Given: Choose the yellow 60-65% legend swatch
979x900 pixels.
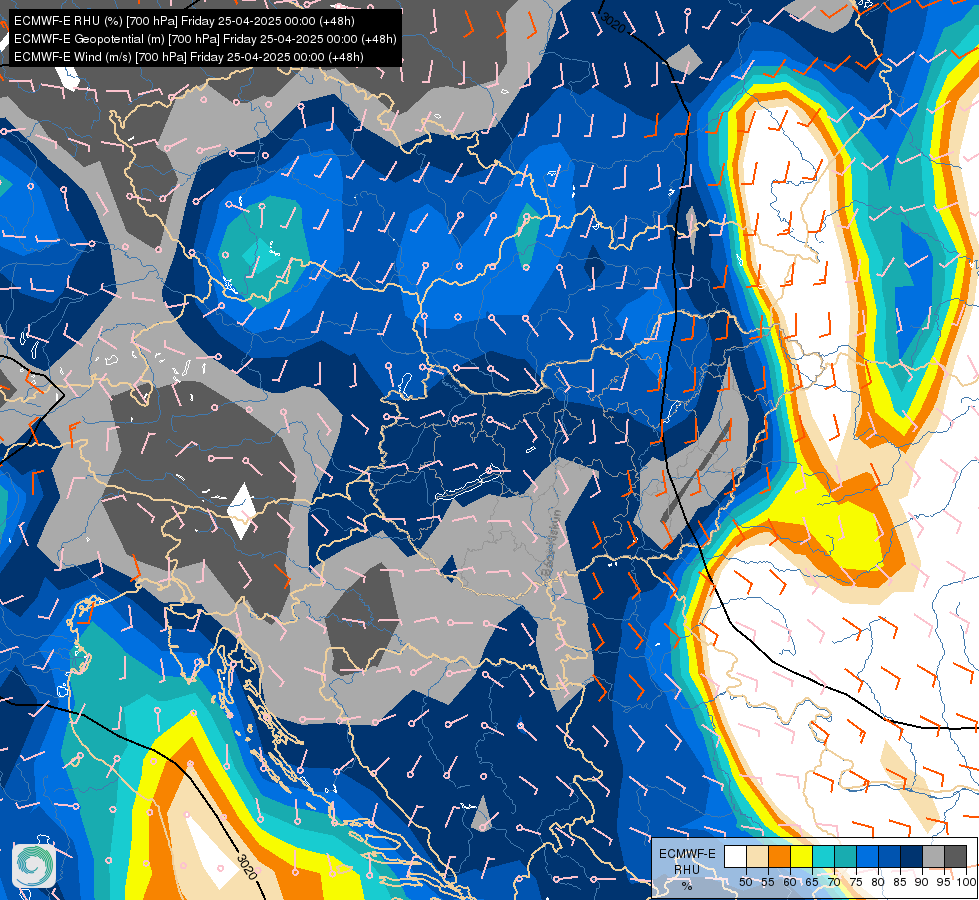Looking at the screenshot, I should 801,856.
